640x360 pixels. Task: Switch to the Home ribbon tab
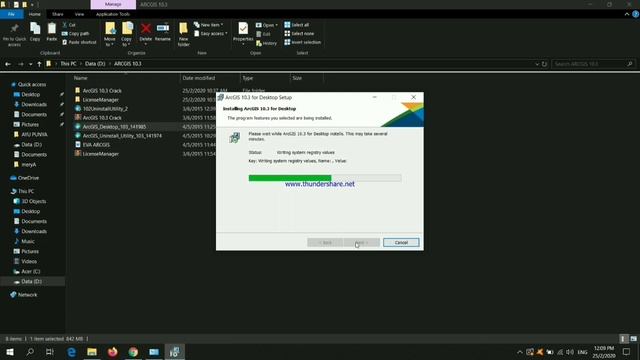(x=35, y=14)
